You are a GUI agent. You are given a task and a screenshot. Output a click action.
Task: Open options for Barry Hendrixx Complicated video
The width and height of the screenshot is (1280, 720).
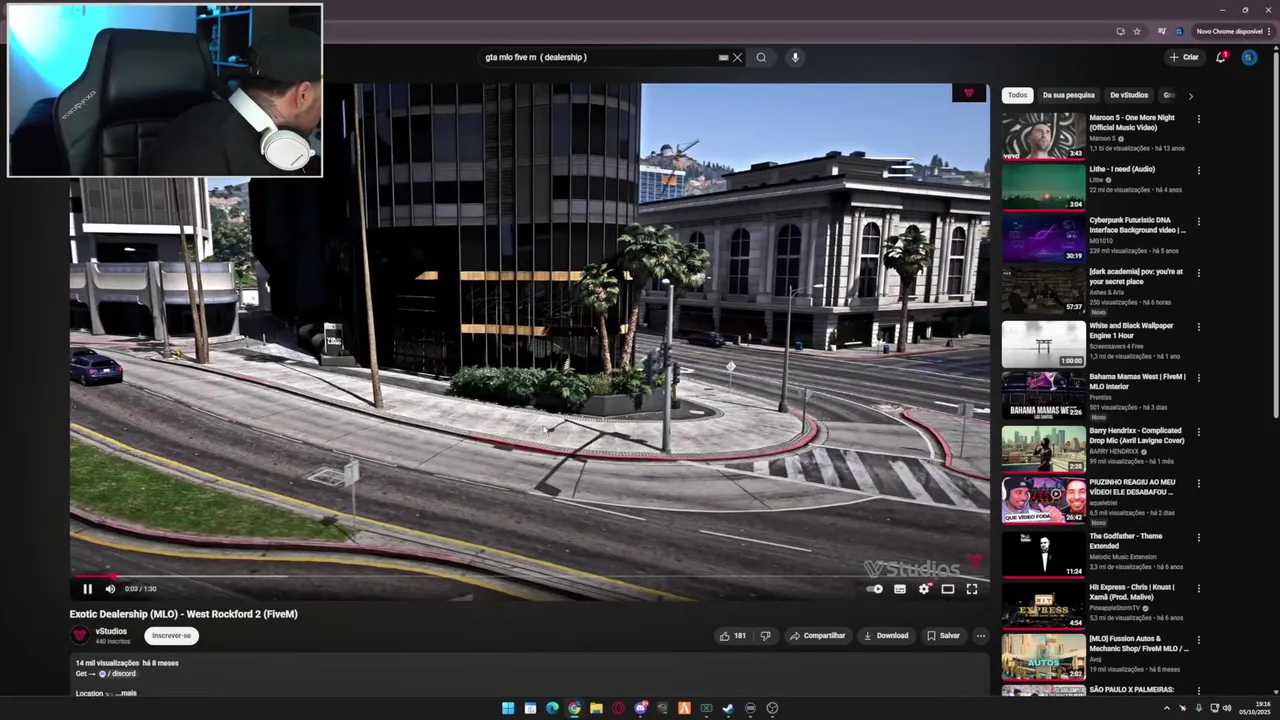(x=1198, y=432)
